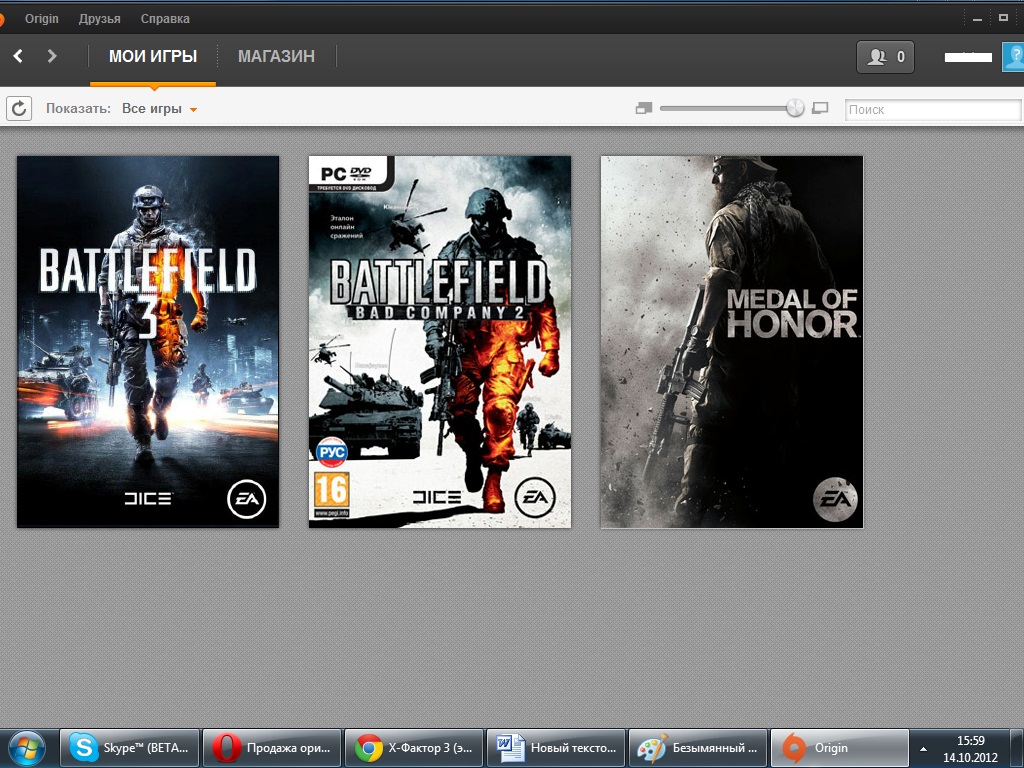1024x768 pixels.
Task: Click in the Поиск search field
Action: pyautogui.click(x=933, y=110)
